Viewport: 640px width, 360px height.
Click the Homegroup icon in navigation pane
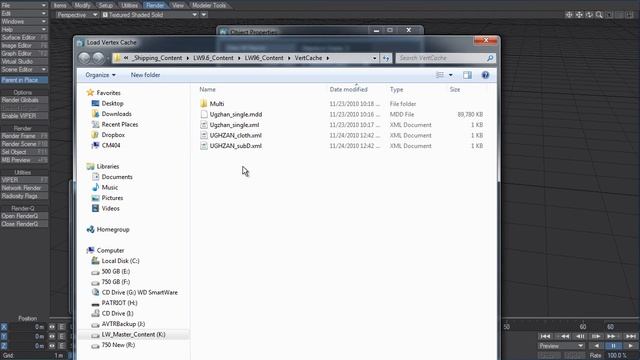[90, 229]
